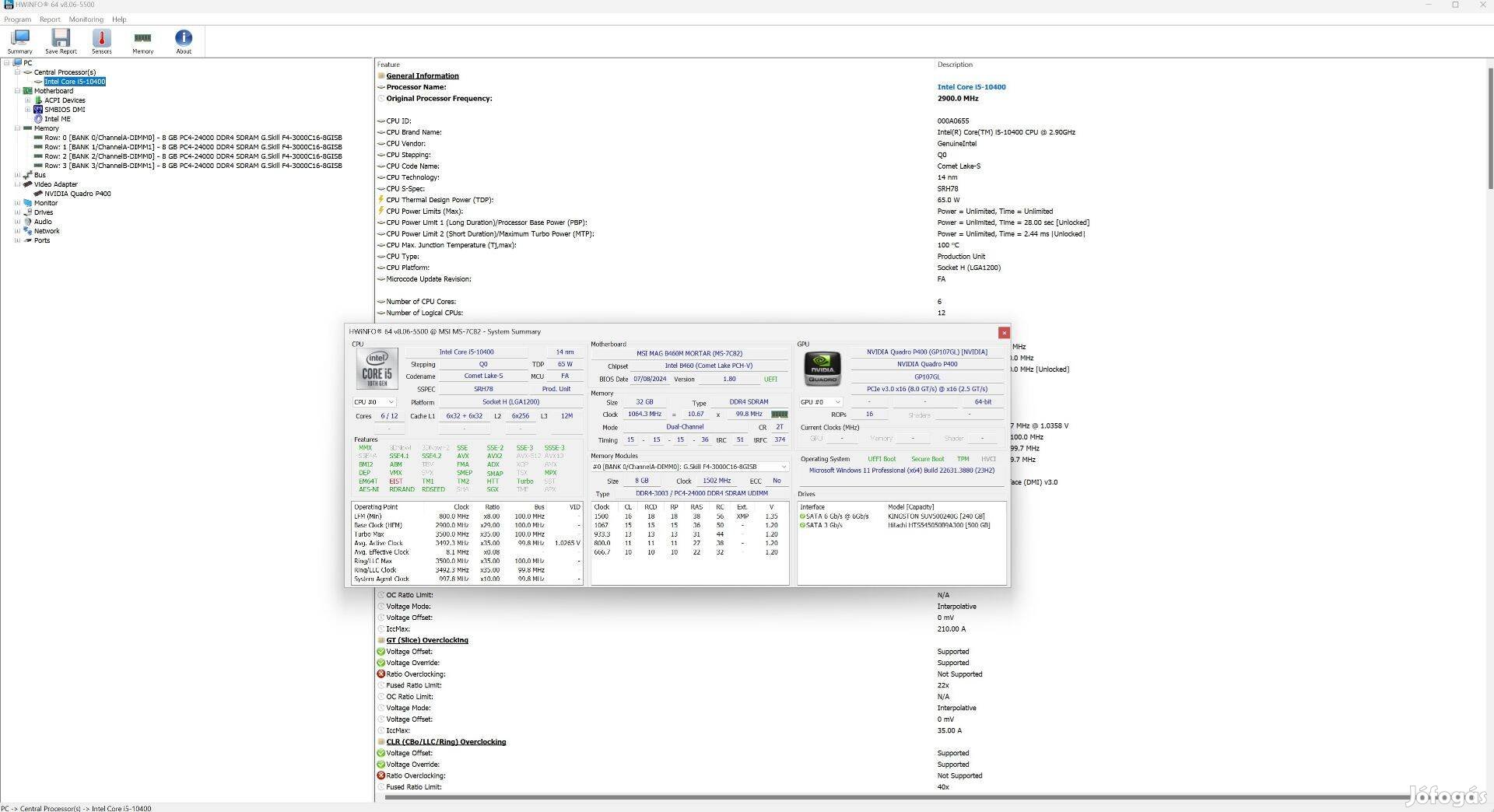Click the Intel Core i5 logo

(x=377, y=369)
